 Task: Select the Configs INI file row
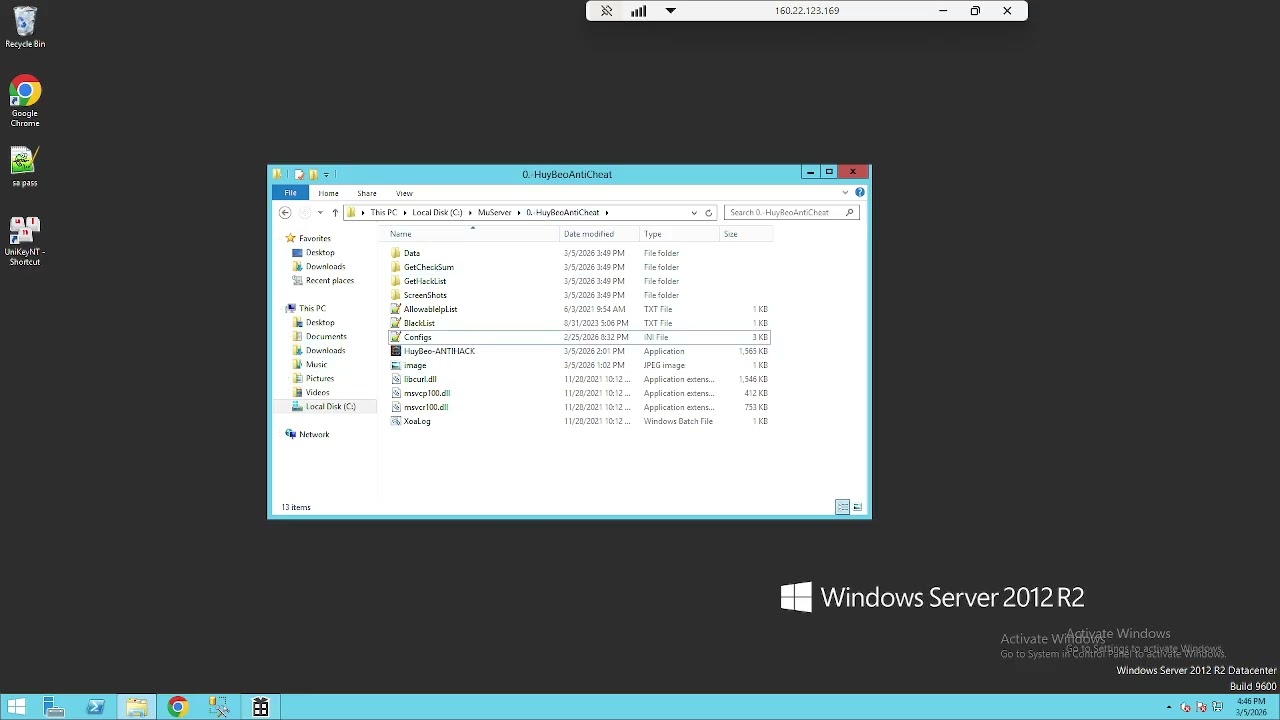578,337
